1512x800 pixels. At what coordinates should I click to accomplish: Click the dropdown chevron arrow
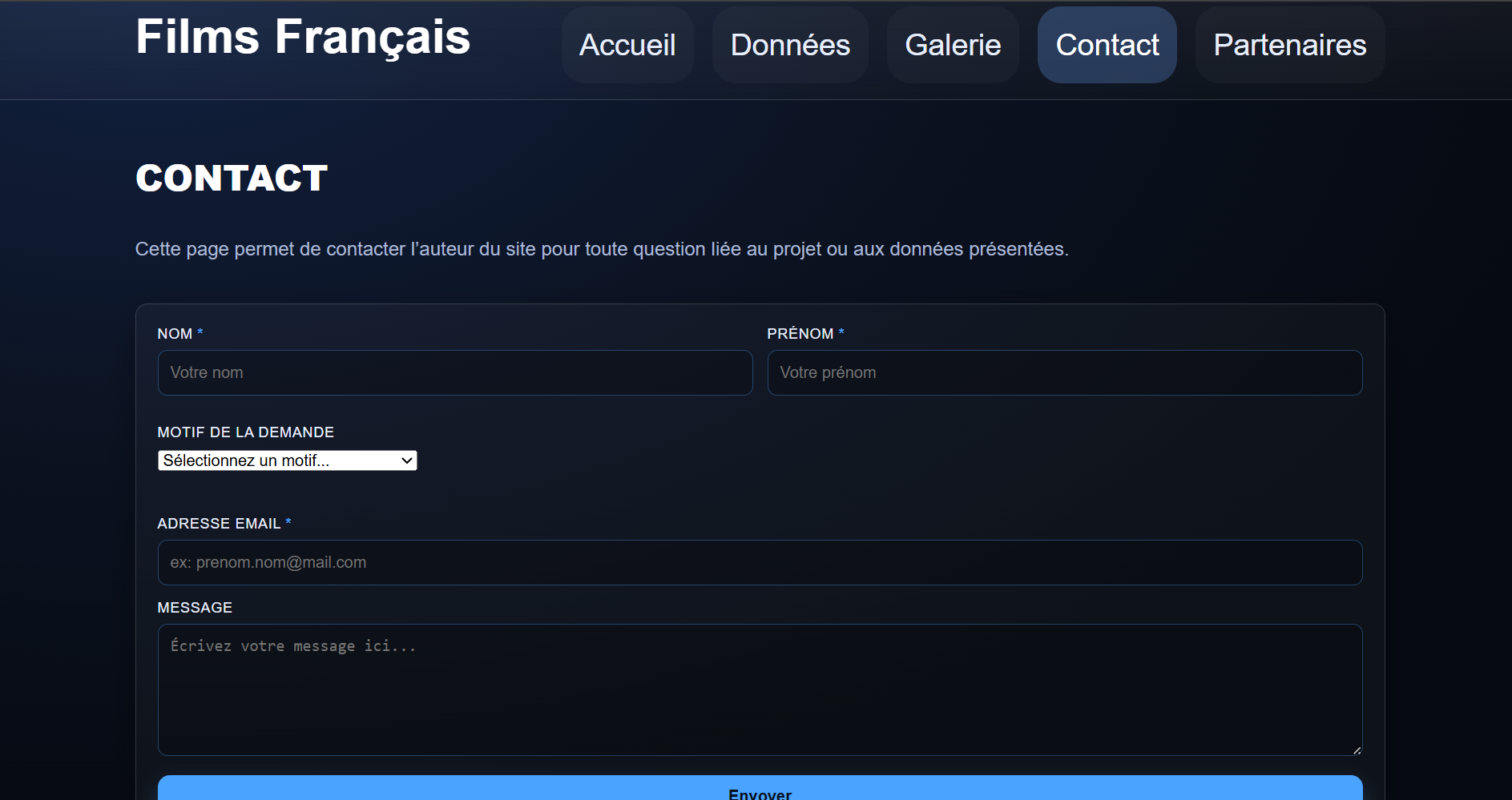(x=405, y=460)
